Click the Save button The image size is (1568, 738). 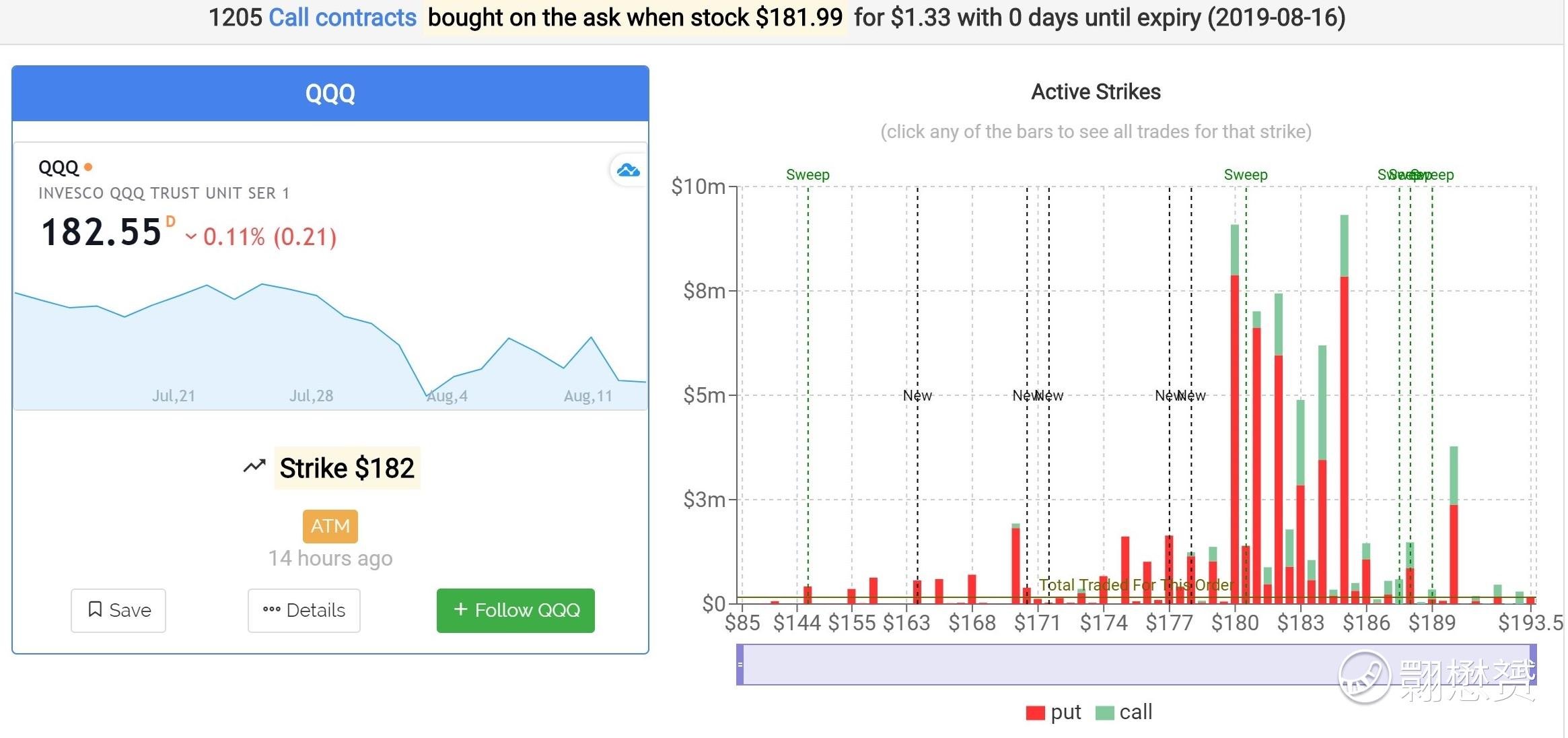click(118, 610)
